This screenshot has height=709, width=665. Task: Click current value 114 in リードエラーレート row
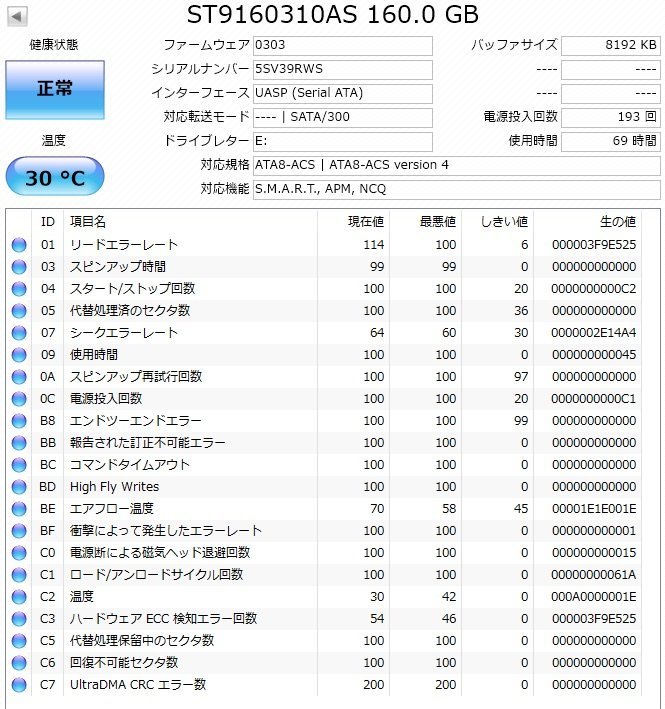[374, 245]
